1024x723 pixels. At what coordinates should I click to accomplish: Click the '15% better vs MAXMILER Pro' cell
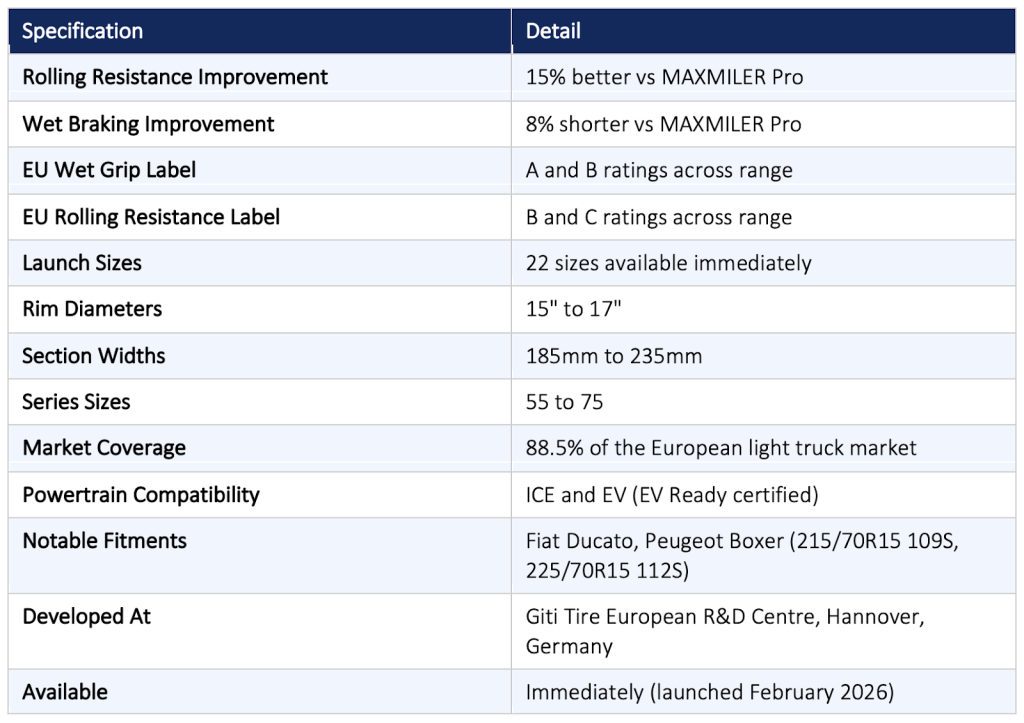tap(664, 77)
